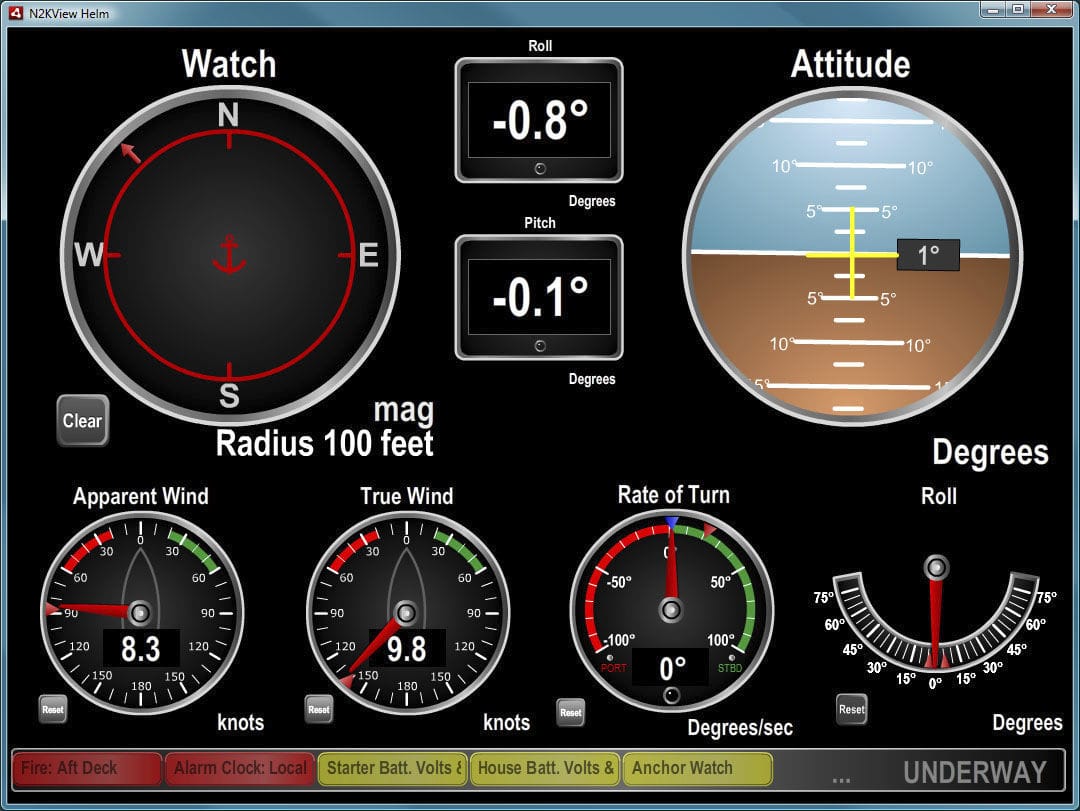
Task: Open the Rate of Turn gauge
Action: pyautogui.click(x=672, y=610)
